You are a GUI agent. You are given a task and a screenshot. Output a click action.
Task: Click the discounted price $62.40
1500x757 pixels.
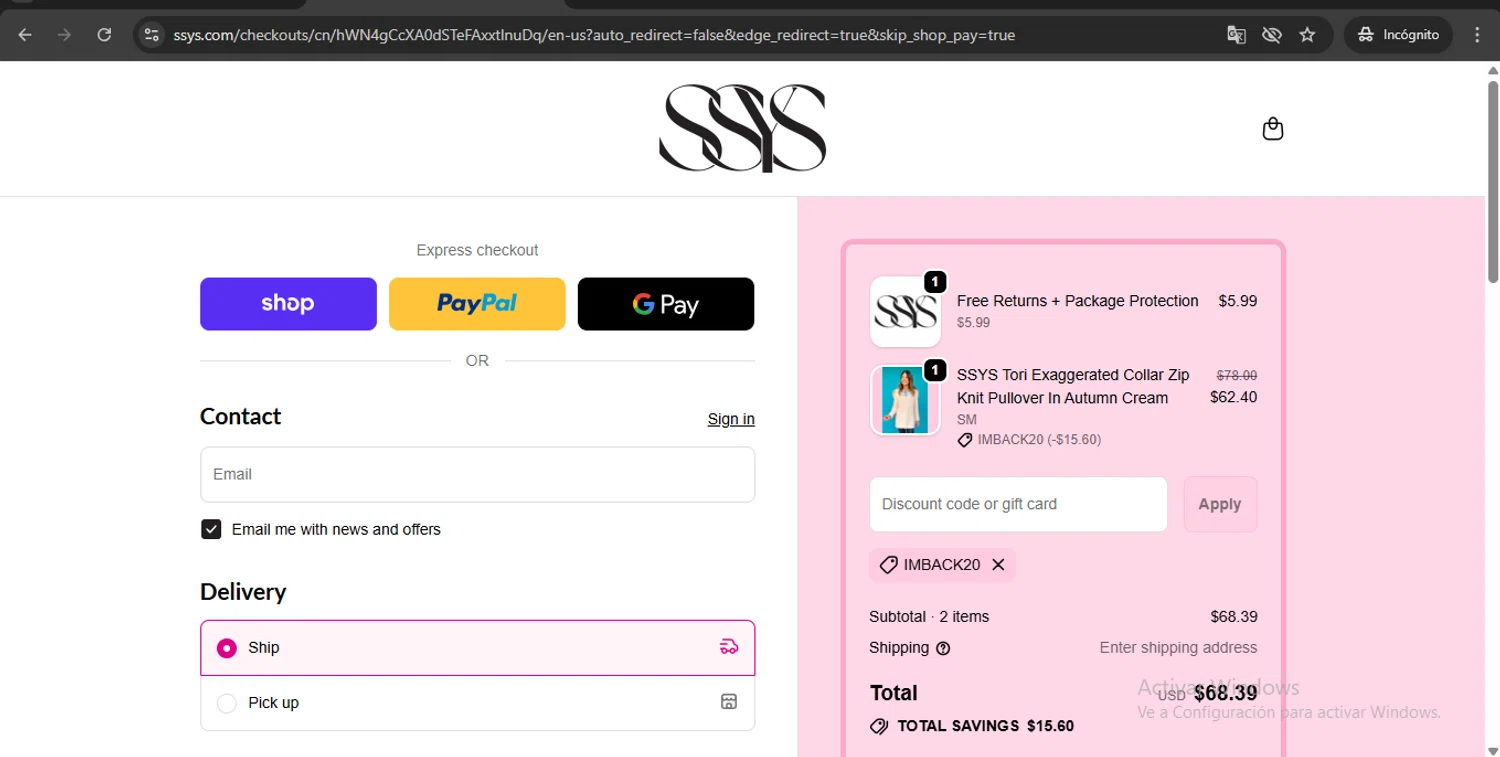point(1234,397)
